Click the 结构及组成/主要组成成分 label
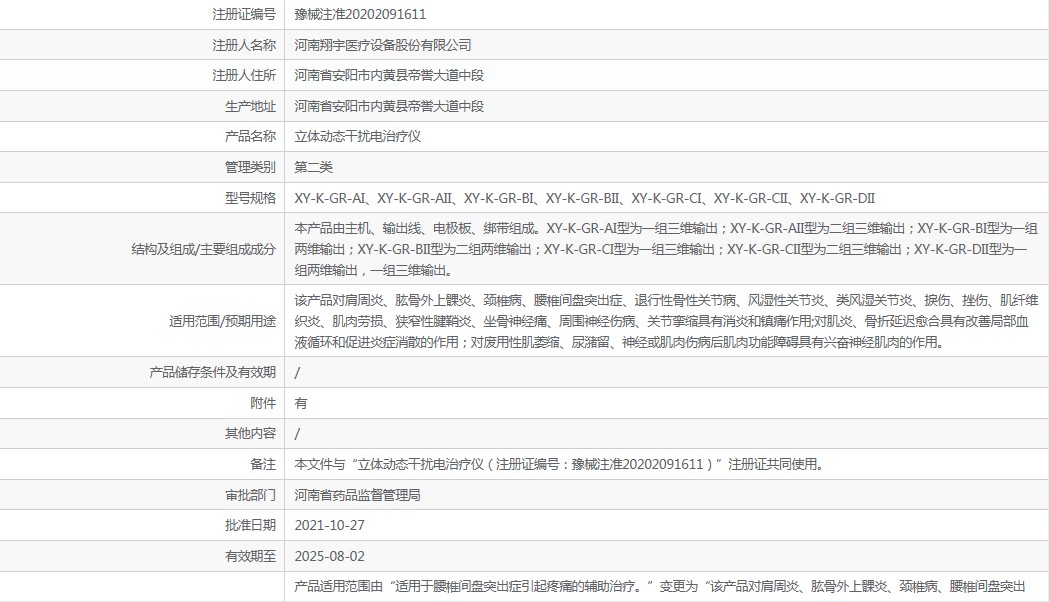This screenshot has height=602, width=1050. click(x=204, y=249)
